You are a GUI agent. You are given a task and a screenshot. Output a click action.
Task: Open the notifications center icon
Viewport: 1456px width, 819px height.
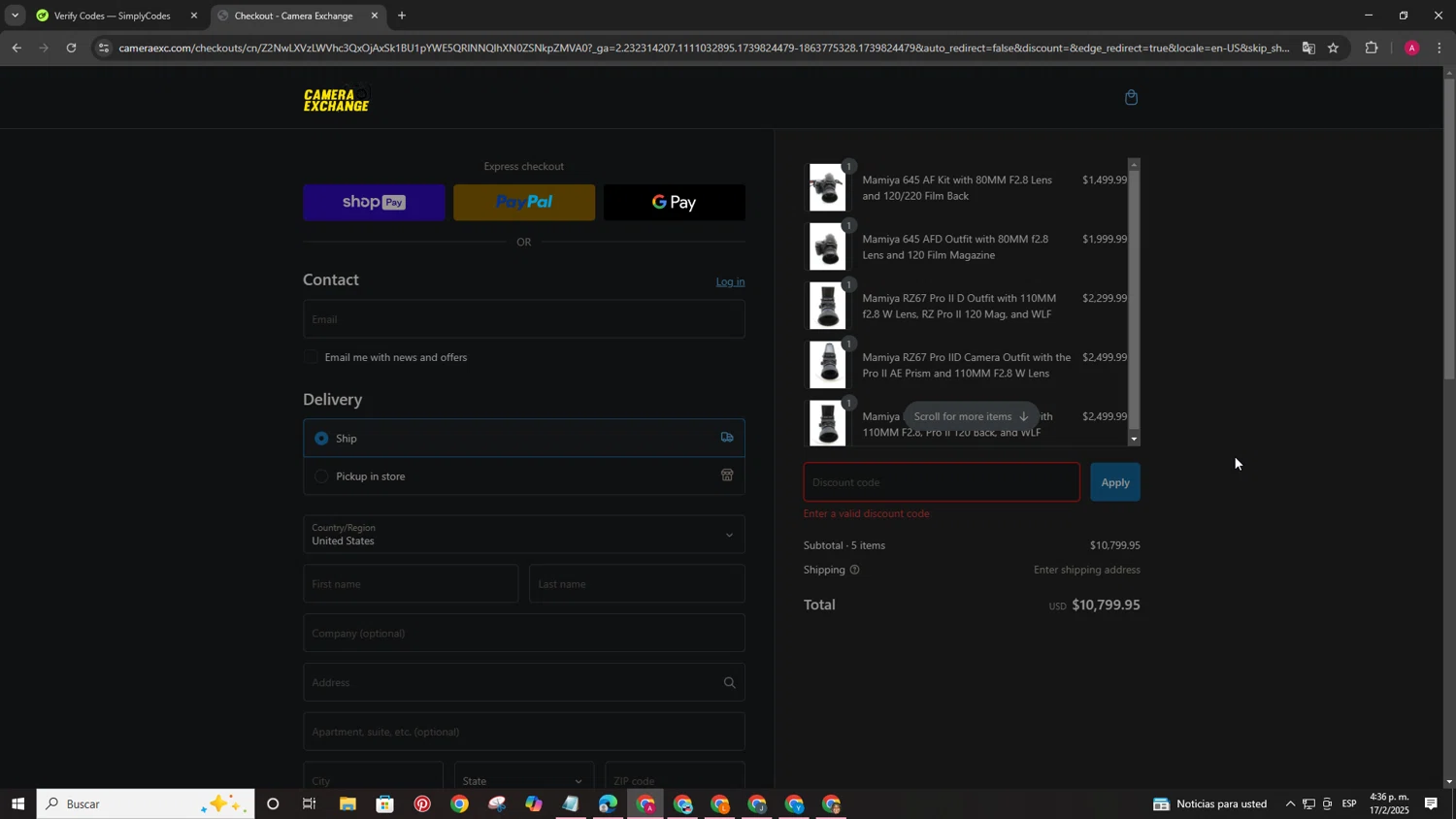pyautogui.click(x=1431, y=803)
